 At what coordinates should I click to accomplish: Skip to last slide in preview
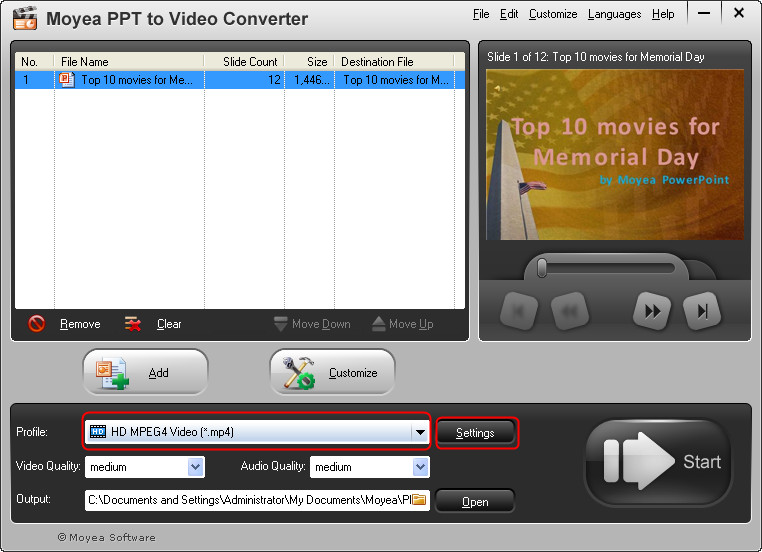pyautogui.click(x=702, y=311)
